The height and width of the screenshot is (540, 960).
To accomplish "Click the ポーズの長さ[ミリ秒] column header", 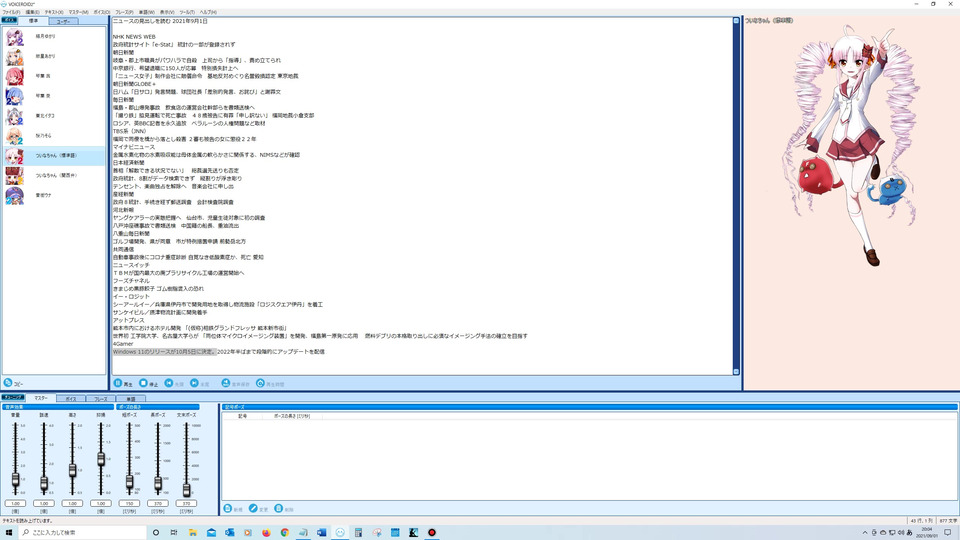I will coord(291,416).
